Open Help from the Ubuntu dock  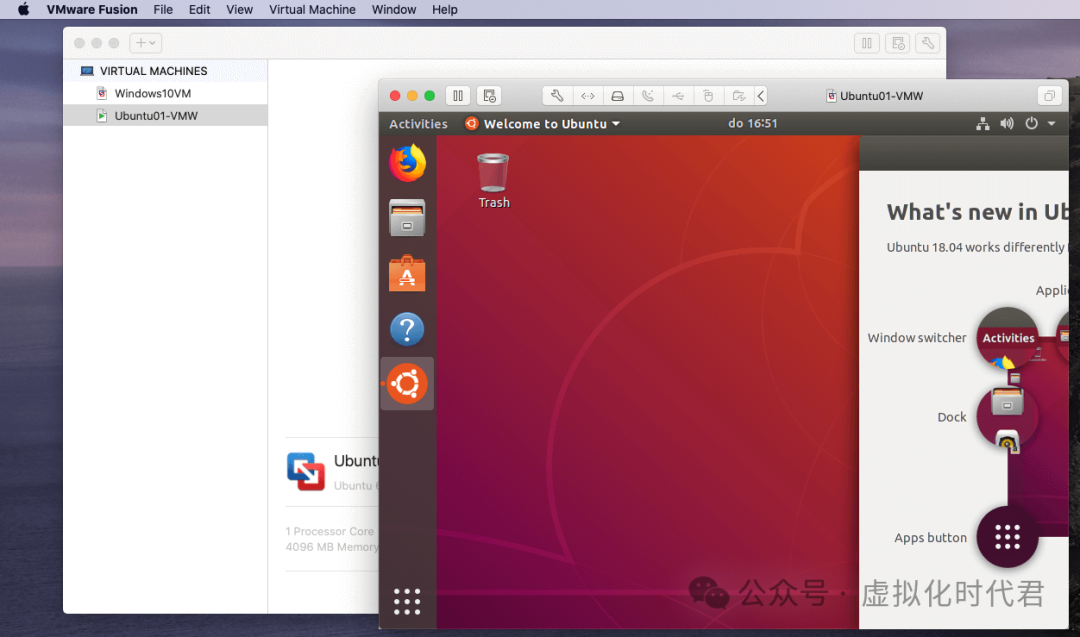tap(407, 329)
